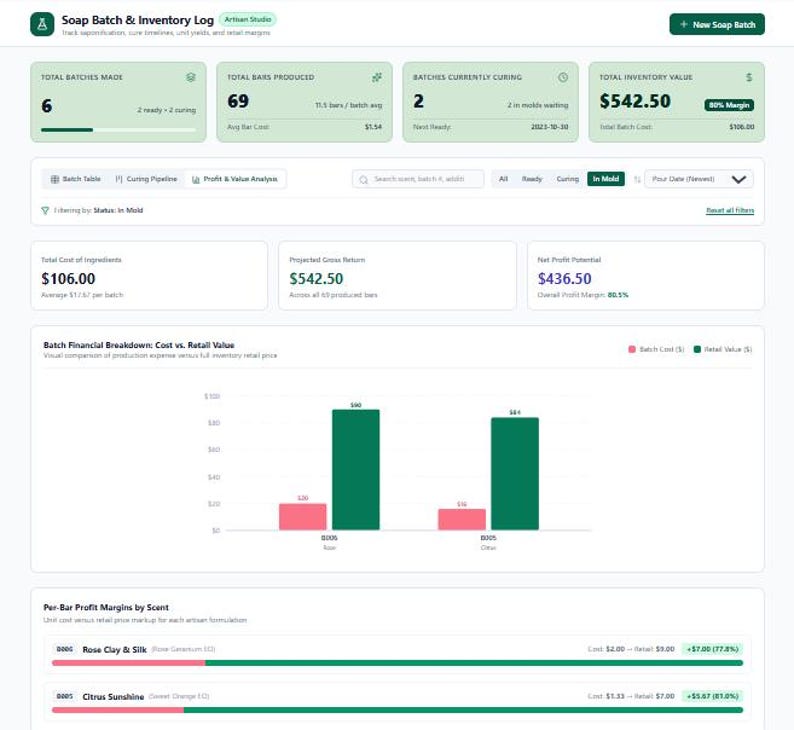This screenshot has width=794, height=730.
Task: Filter batches by Ready status
Action: tap(532, 179)
